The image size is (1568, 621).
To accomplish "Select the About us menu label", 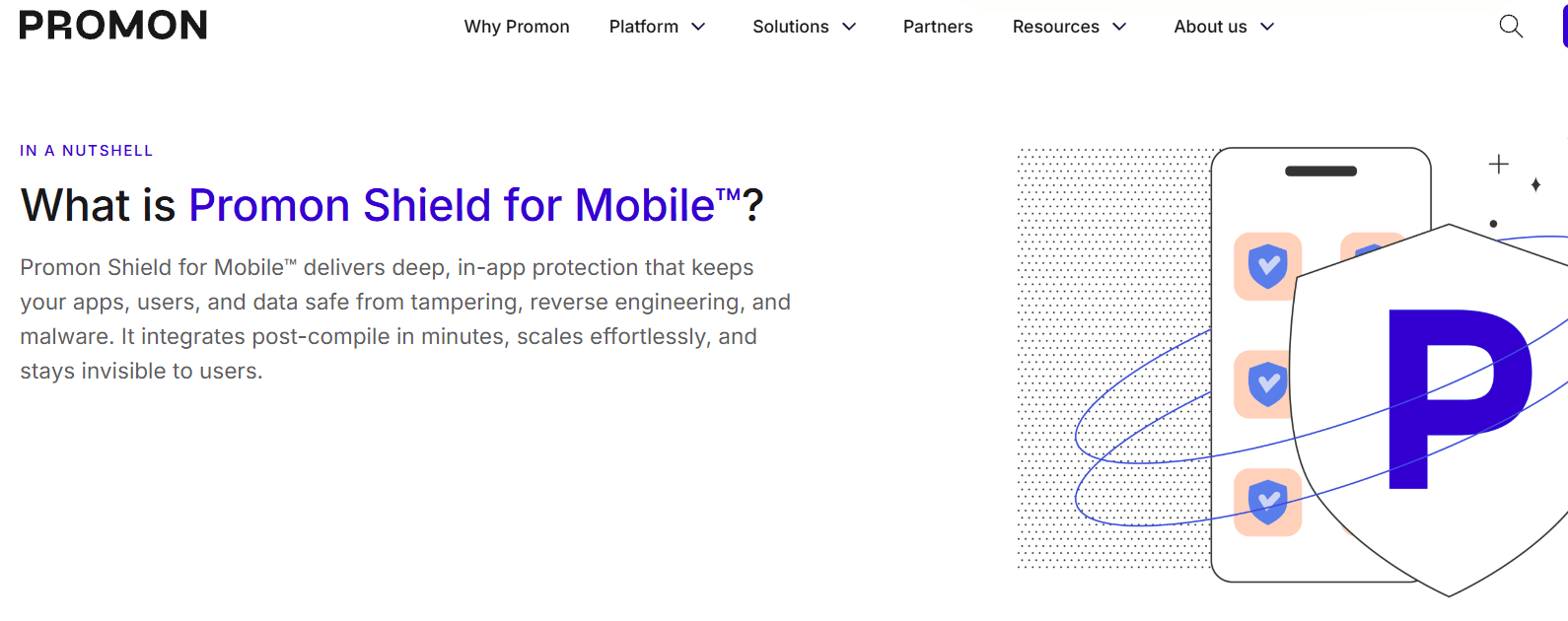I will 1210,27.
